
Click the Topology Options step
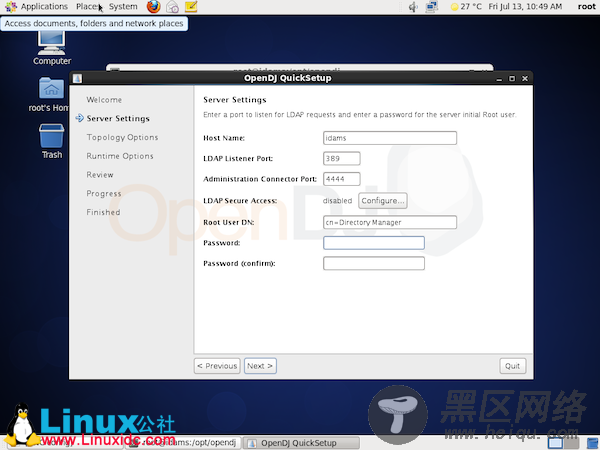(122, 137)
